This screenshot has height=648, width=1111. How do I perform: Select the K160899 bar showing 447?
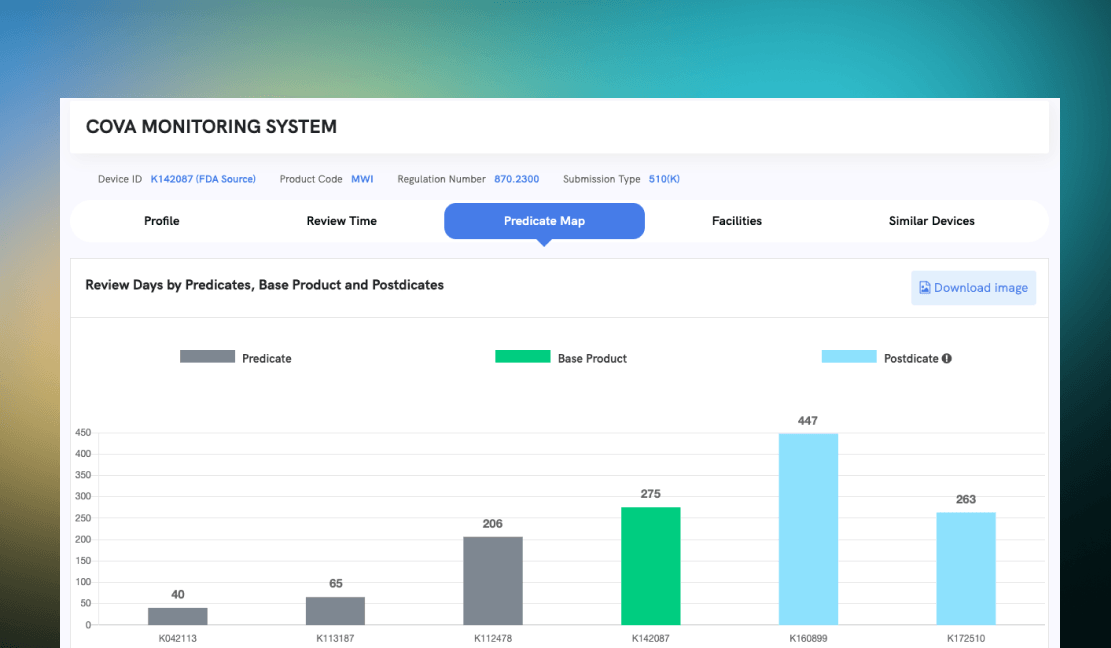pyautogui.click(x=808, y=529)
